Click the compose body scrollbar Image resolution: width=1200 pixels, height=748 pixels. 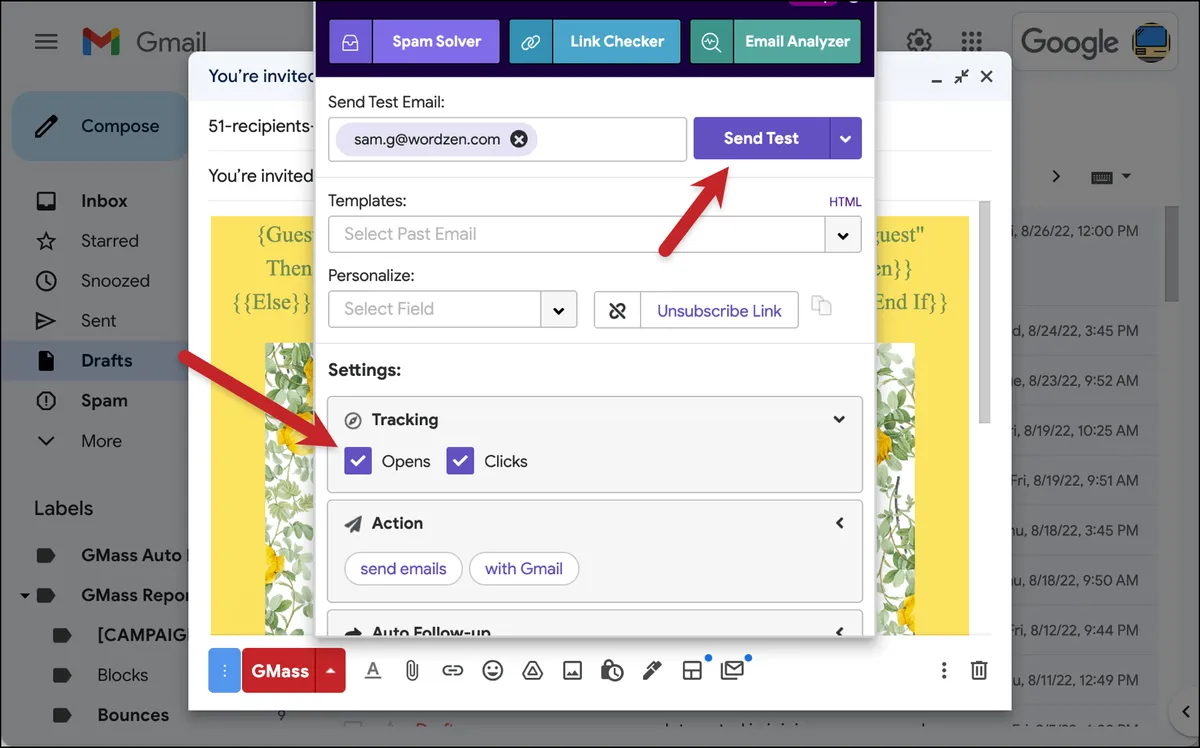[x=984, y=311]
